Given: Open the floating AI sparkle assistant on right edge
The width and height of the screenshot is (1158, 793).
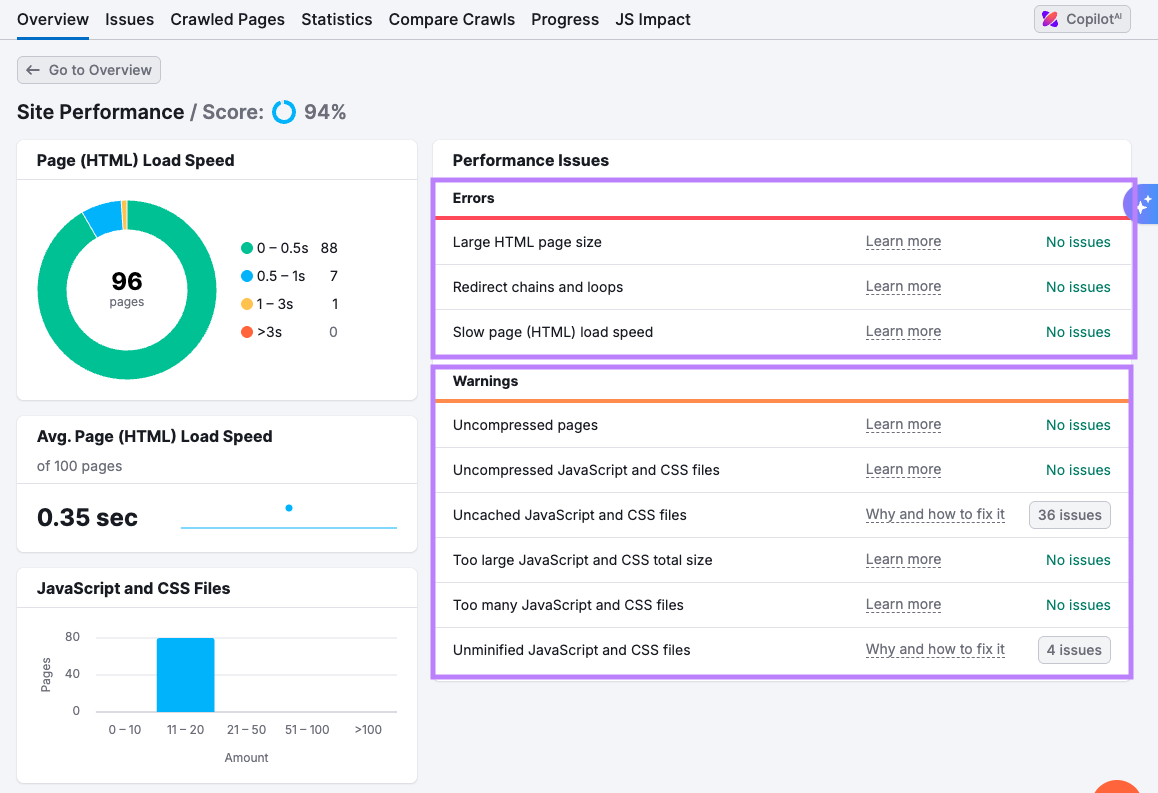Looking at the screenshot, I should [x=1142, y=204].
